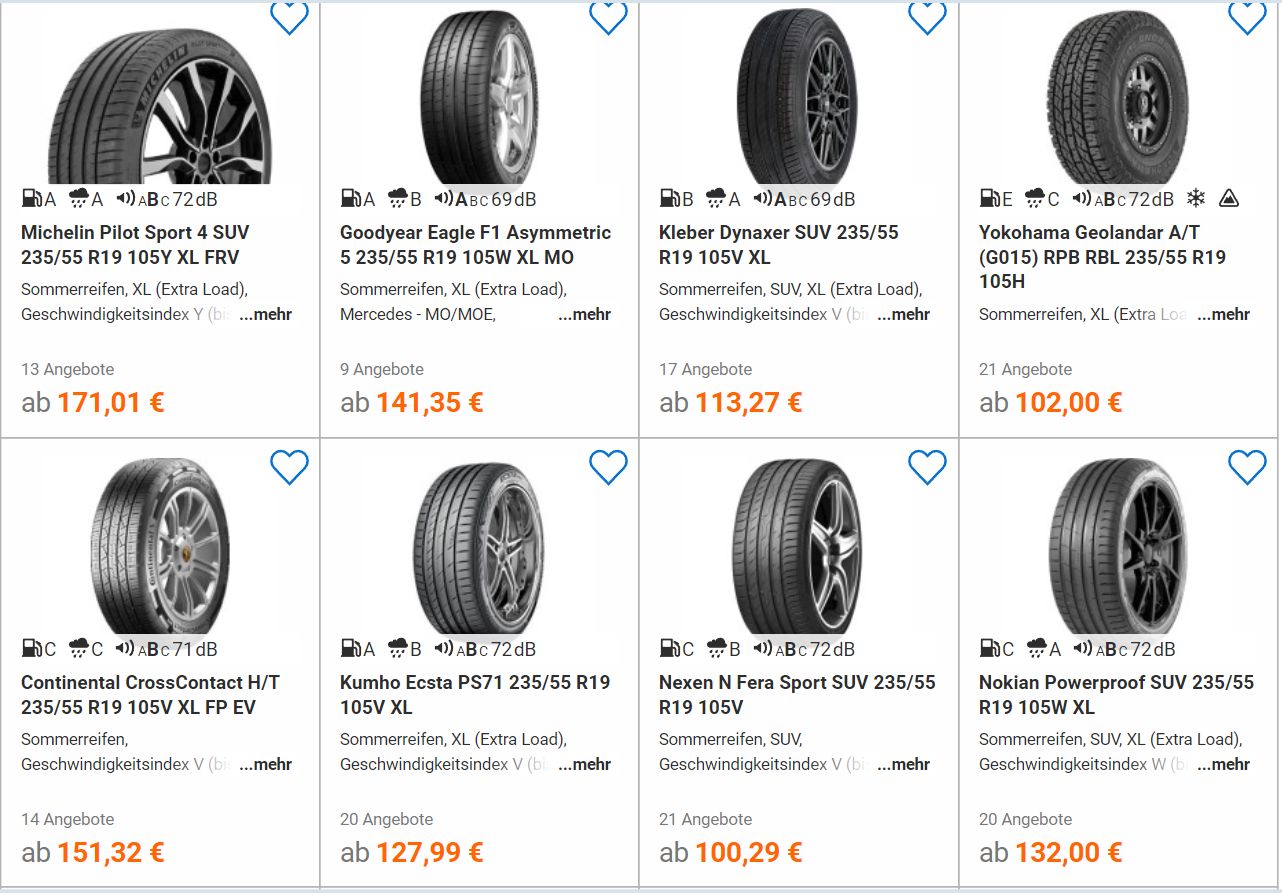Screen dimensions: 1282x893
Task: Favorite the Continental CrossContact H/T tire
Action: pos(289,467)
